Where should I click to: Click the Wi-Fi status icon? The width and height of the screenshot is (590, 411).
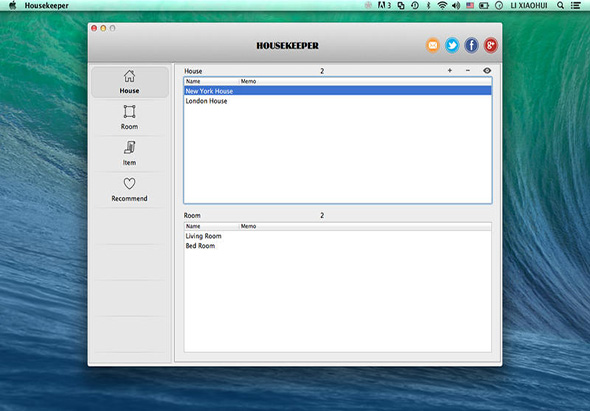tap(442, 5)
